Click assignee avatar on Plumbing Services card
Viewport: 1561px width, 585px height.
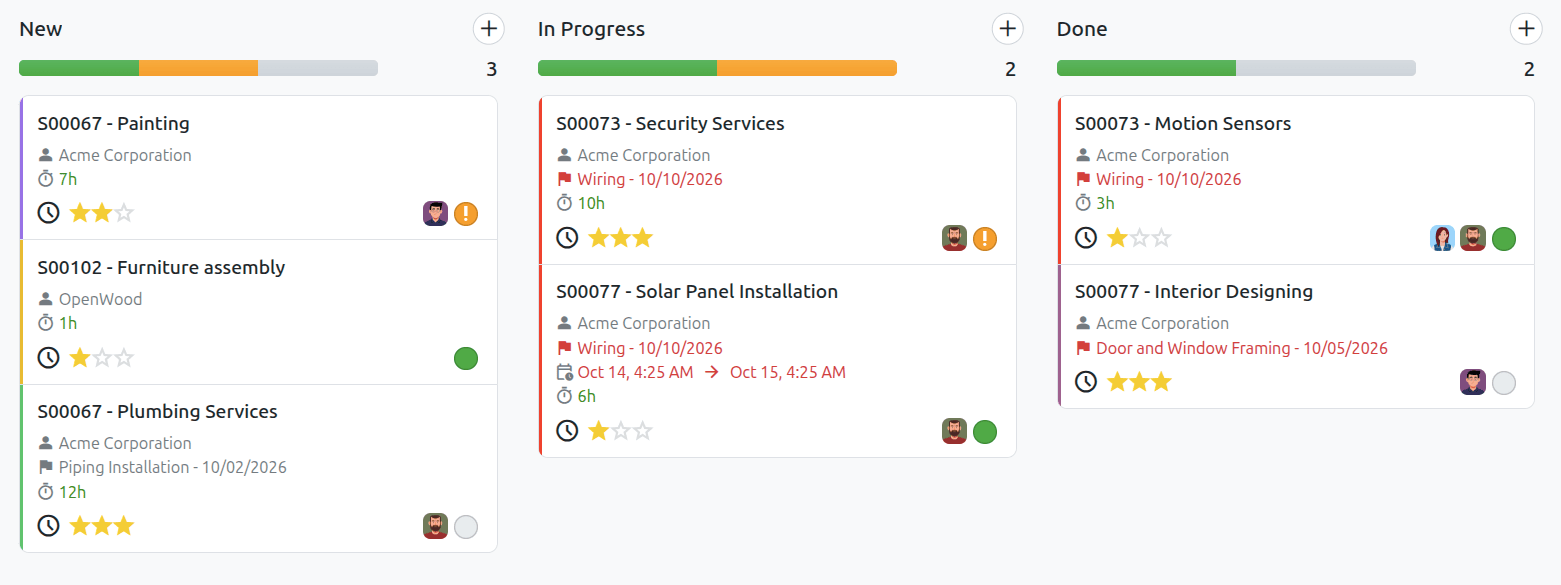(435, 526)
